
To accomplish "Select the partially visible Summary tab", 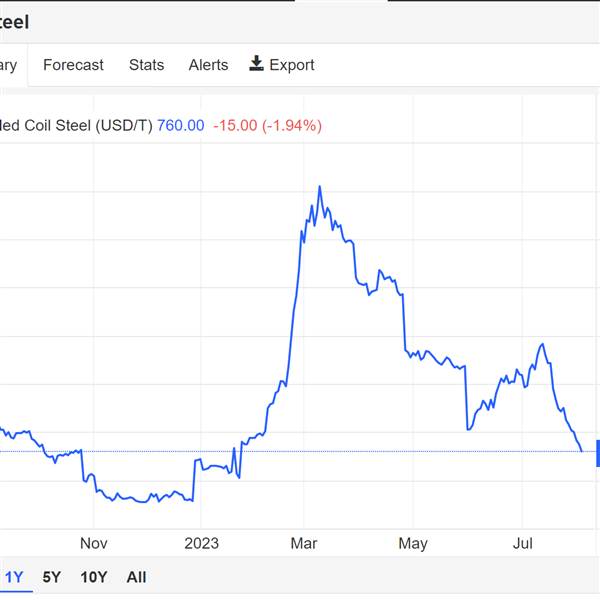I will [x=8, y=66].
